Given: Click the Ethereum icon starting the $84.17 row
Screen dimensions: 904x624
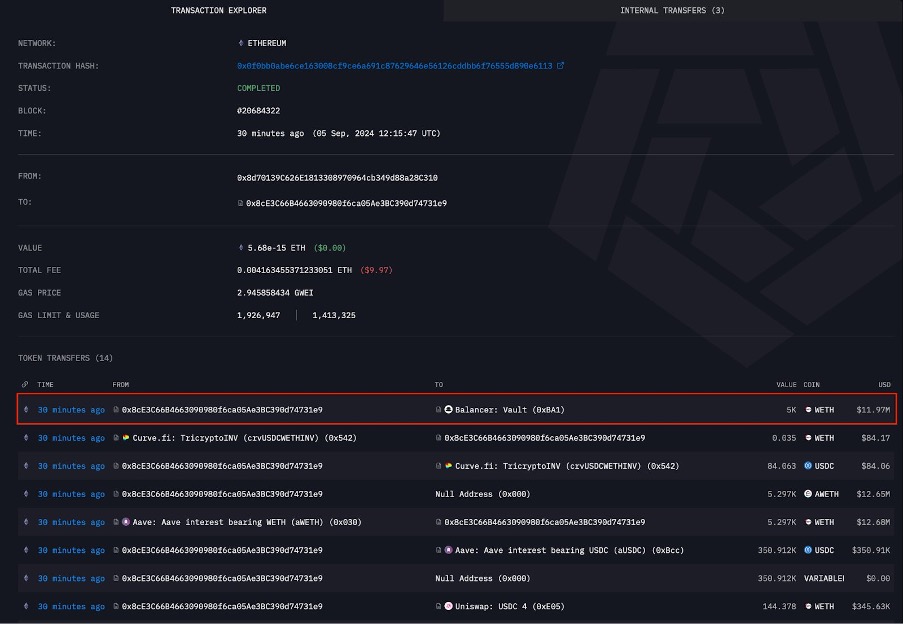Looking at the screenshot, I should pos(26,438).
